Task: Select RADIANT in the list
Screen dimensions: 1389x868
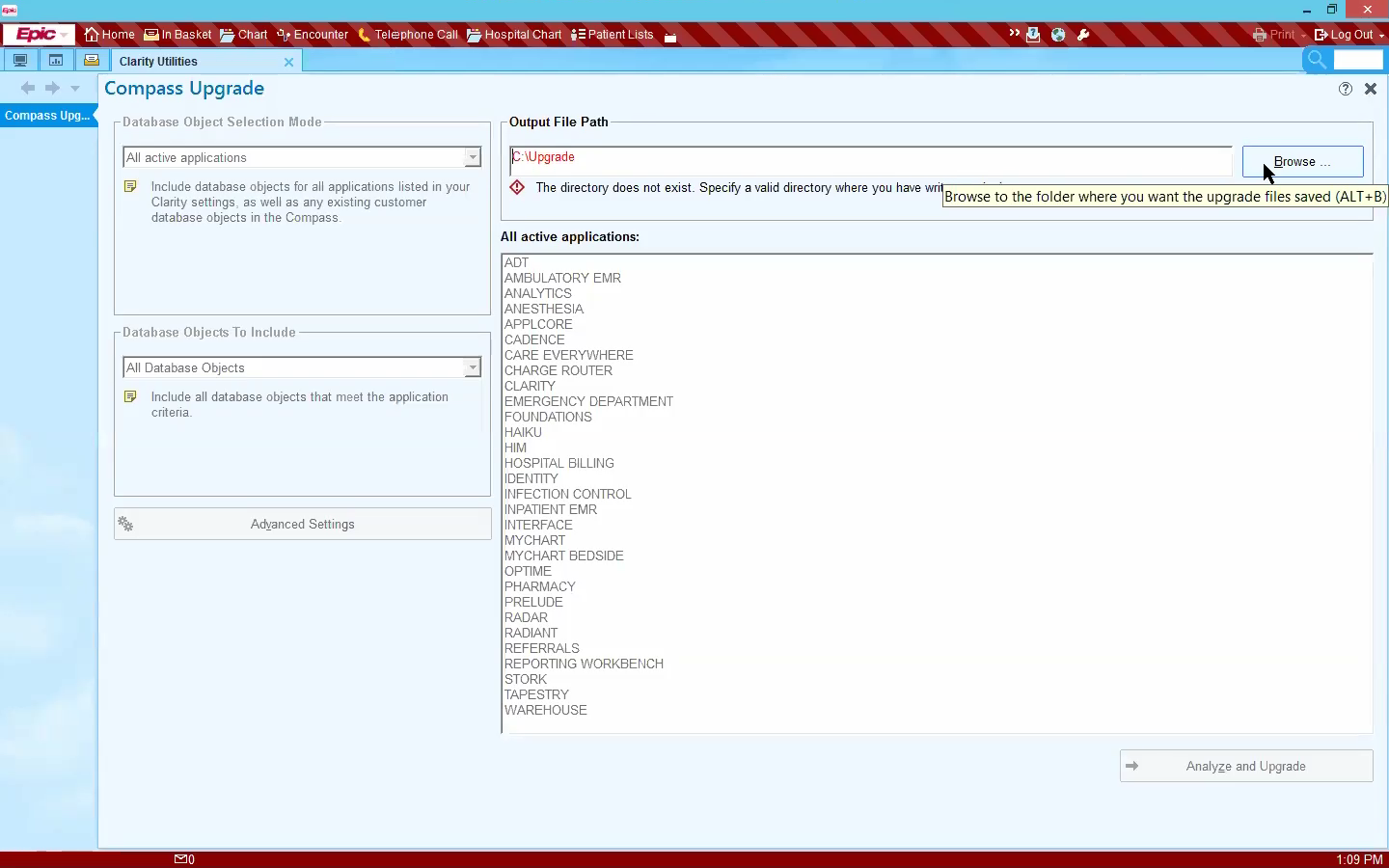Action: coord(531,633)
